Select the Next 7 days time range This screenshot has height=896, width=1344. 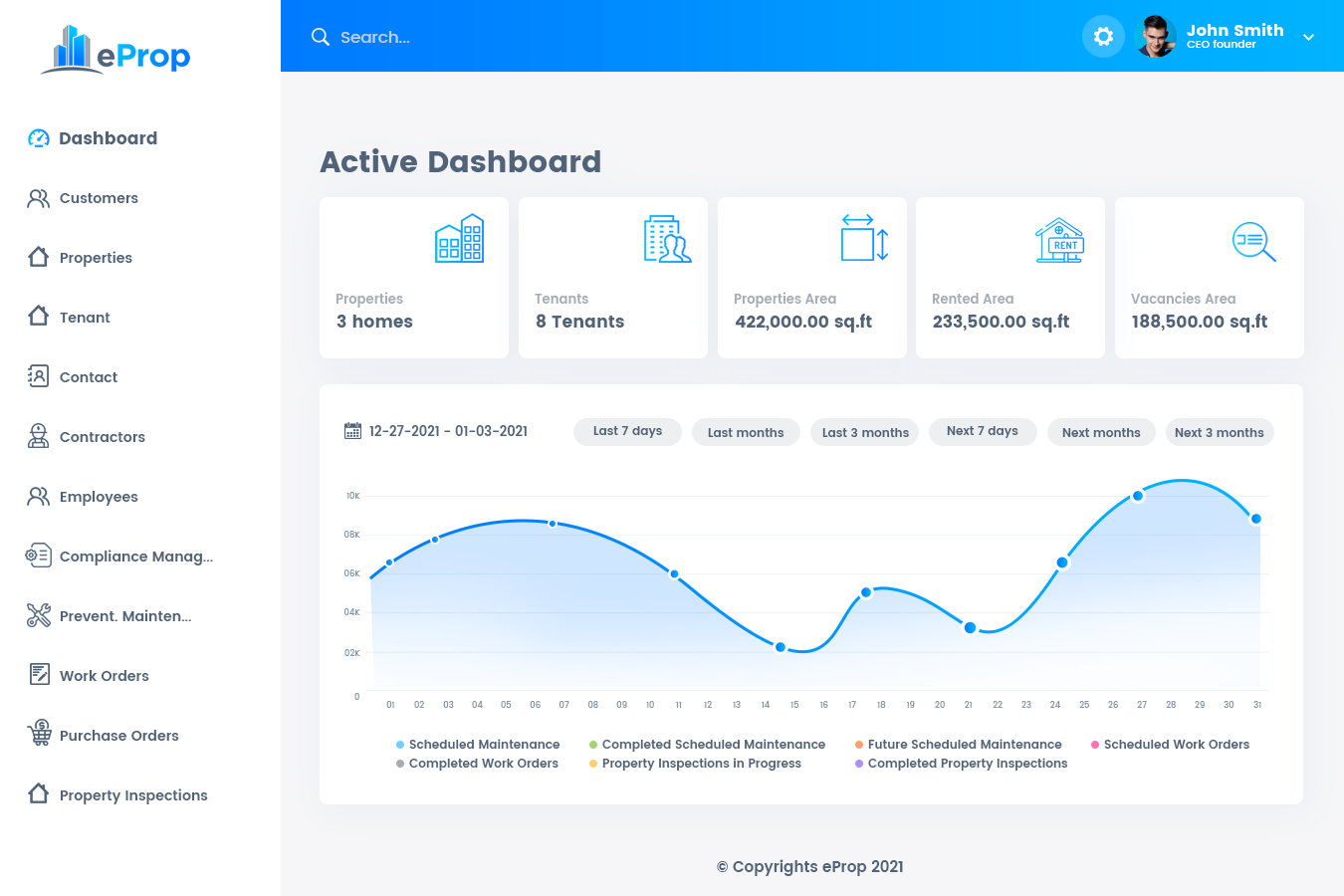(983, 431)
